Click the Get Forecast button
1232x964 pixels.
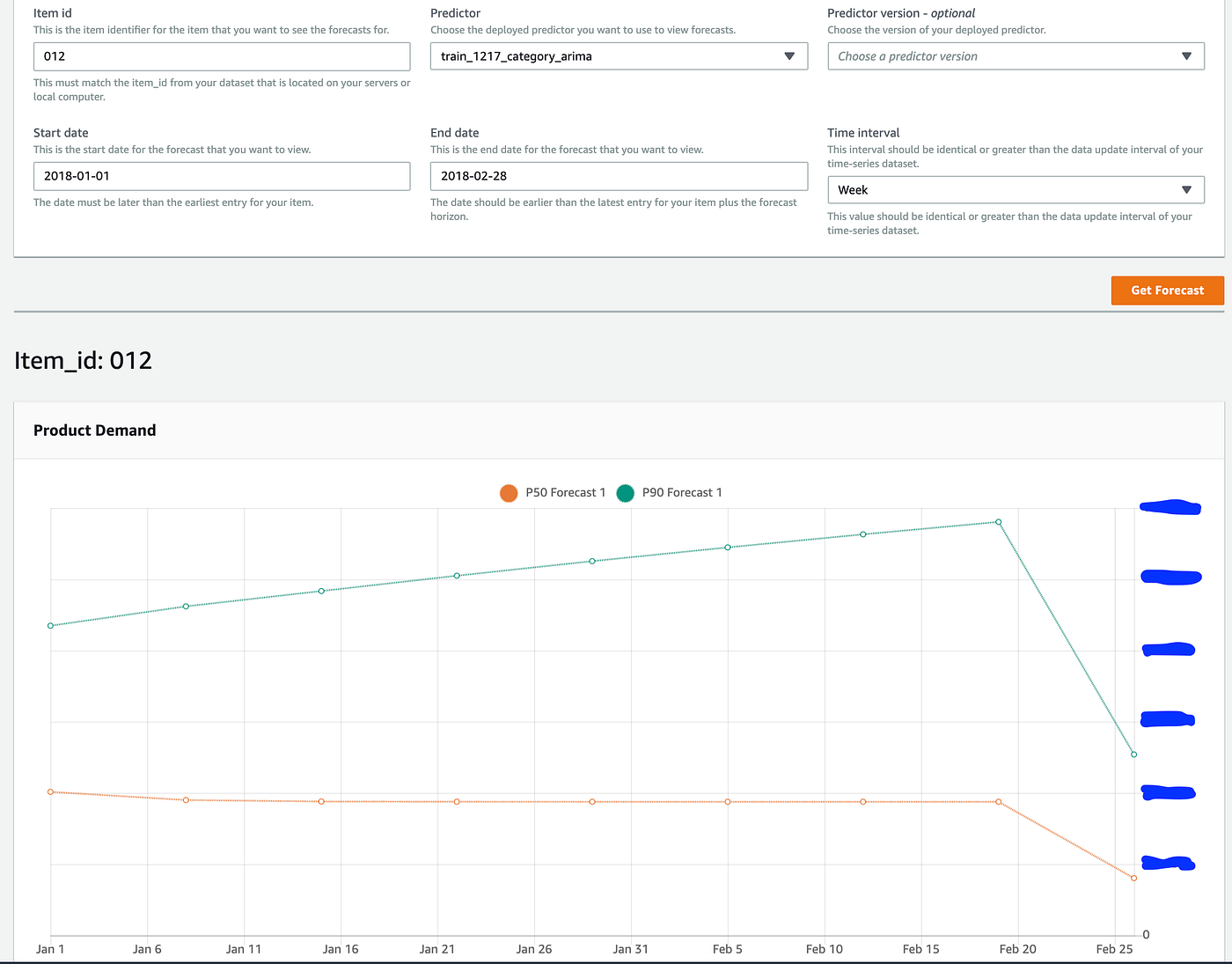(x=1167, y=290)
